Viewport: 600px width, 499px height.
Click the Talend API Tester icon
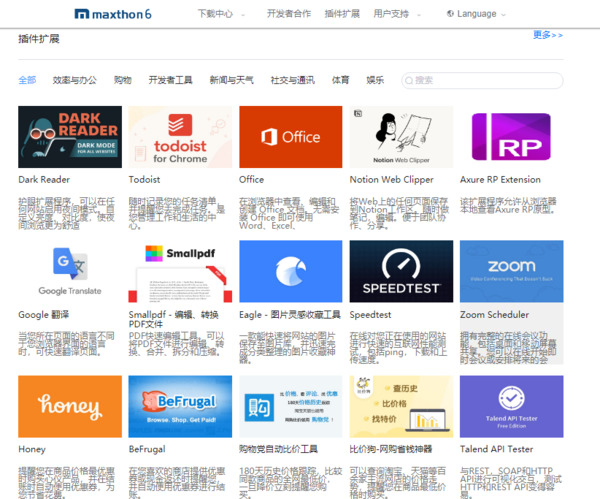click(511, 406)
